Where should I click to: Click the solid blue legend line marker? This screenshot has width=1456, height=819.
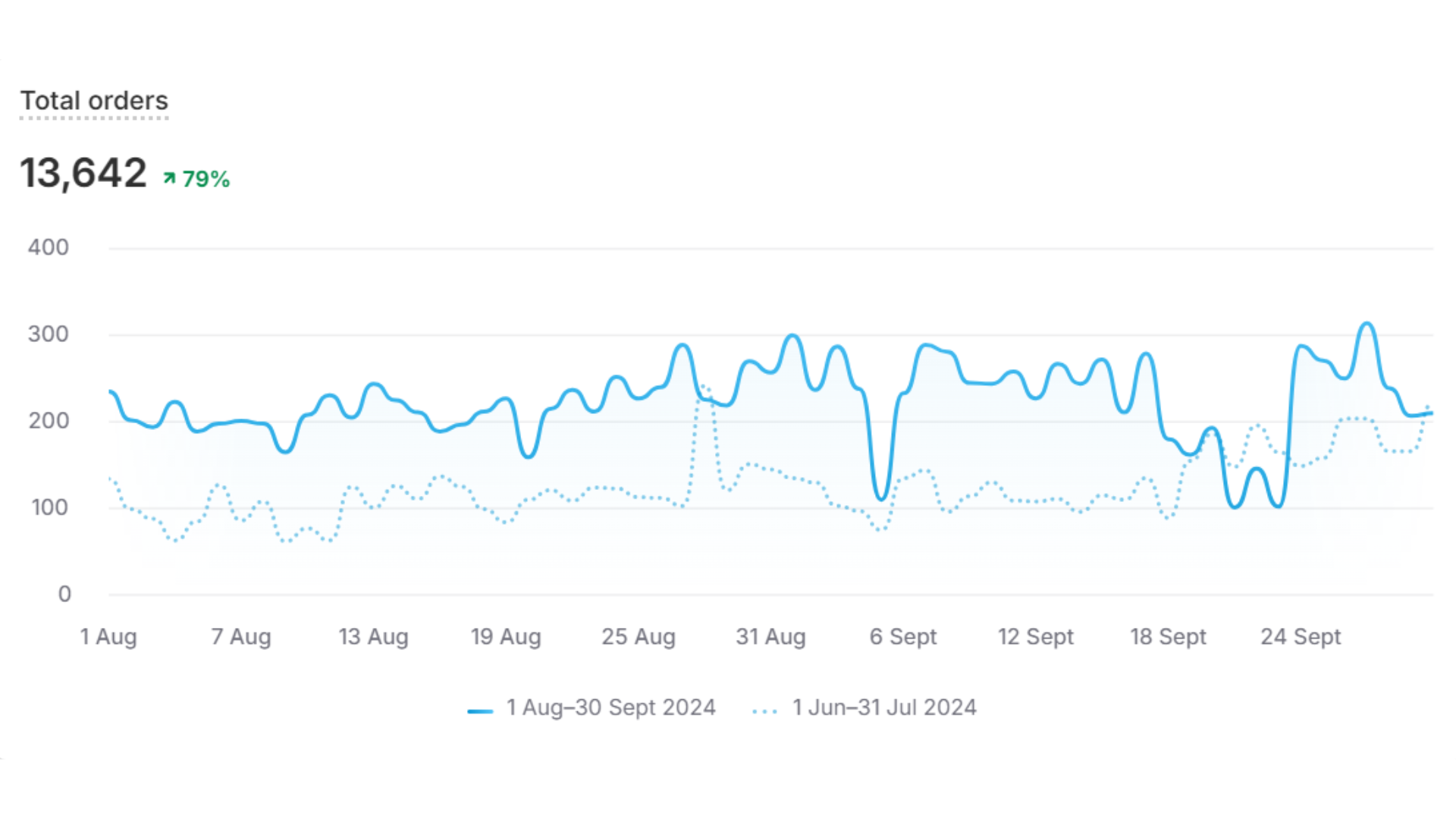coord(480,711)
